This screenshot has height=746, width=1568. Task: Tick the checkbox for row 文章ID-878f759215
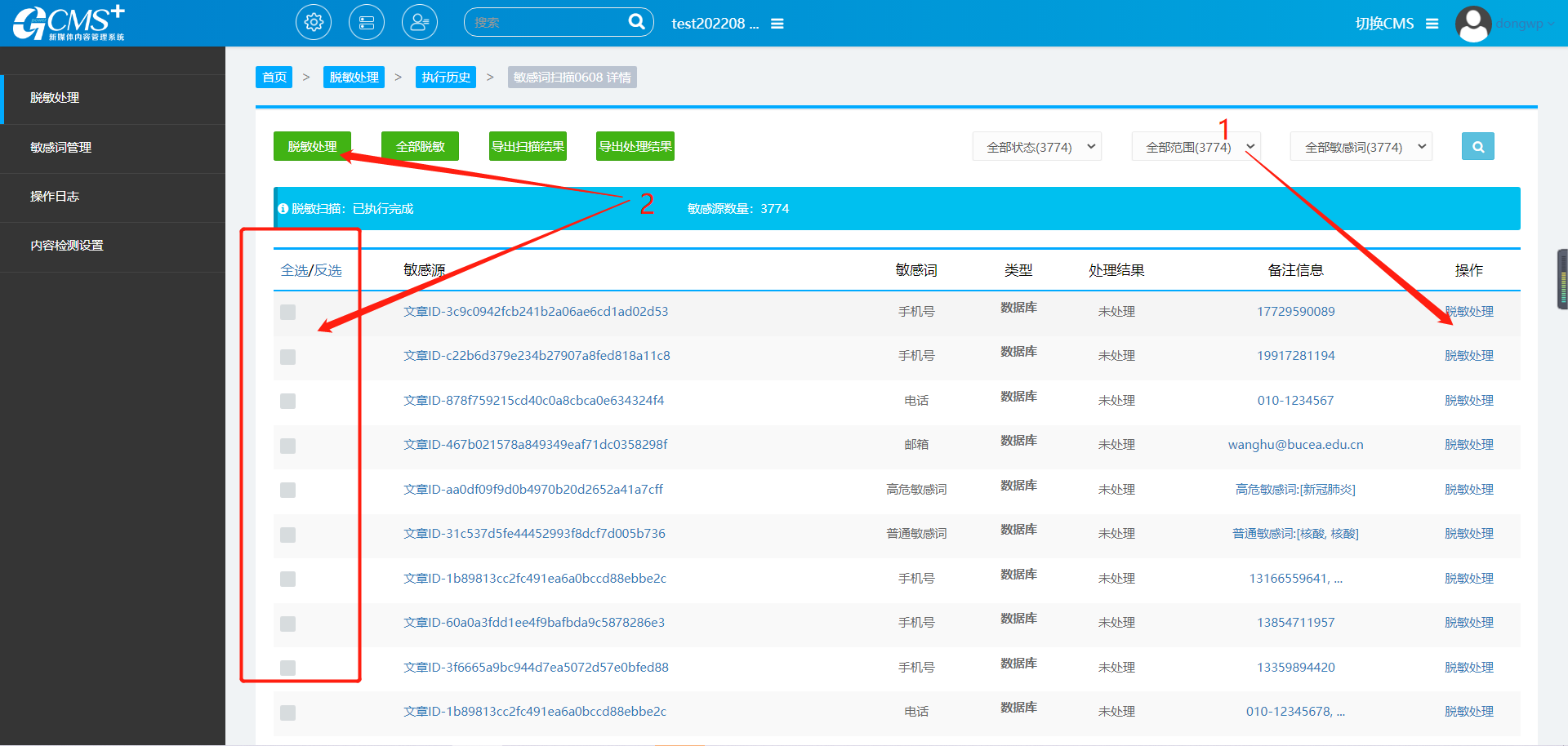[x=287, y=401]
